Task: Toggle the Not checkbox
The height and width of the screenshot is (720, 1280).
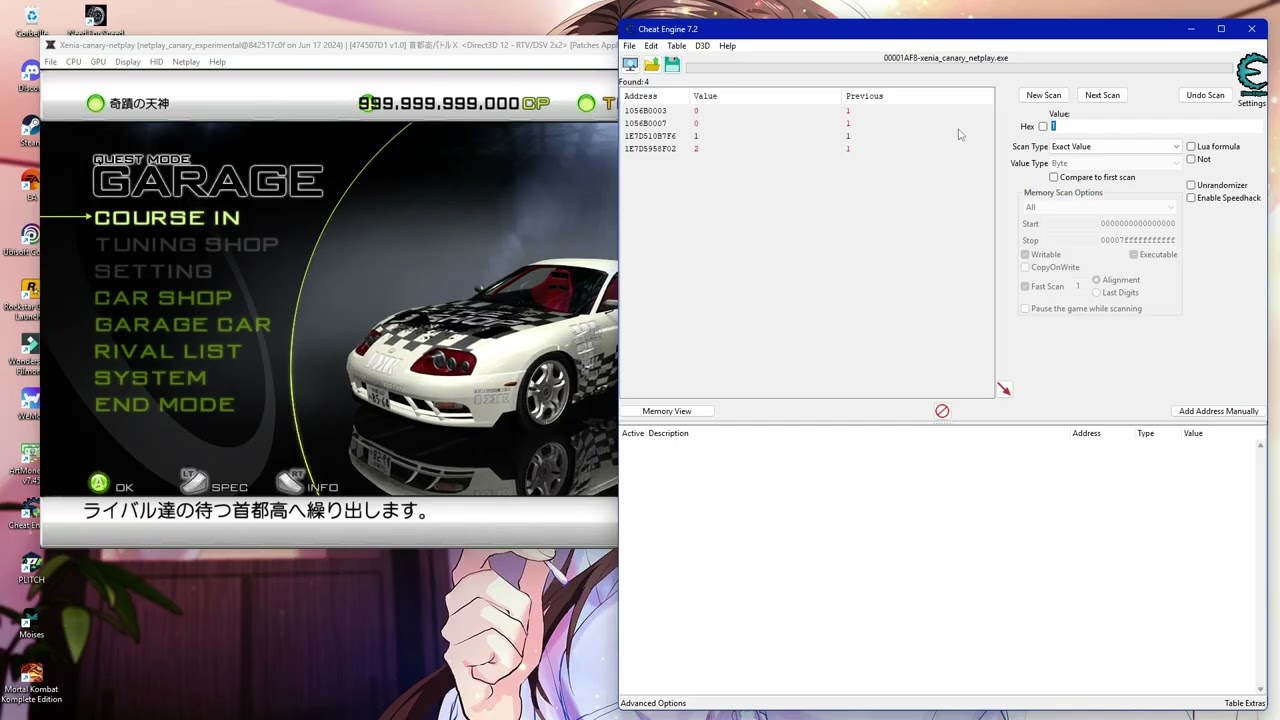Action: tap(1191, 159)
